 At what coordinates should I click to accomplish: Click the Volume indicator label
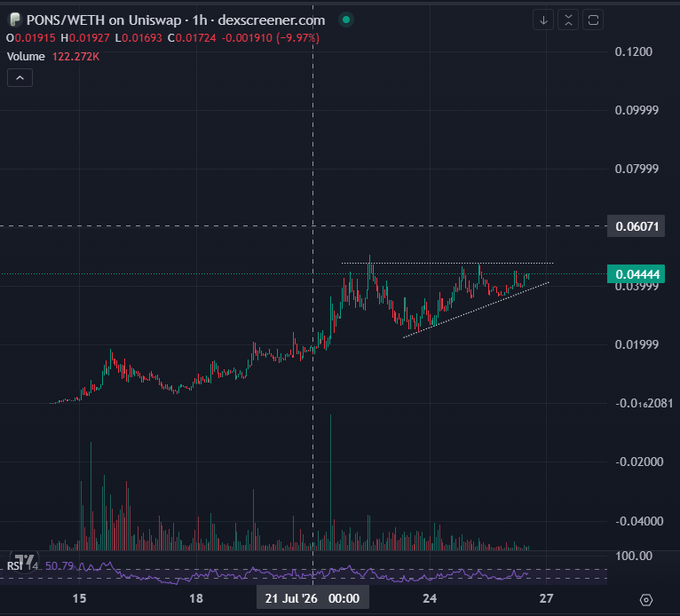26,56
